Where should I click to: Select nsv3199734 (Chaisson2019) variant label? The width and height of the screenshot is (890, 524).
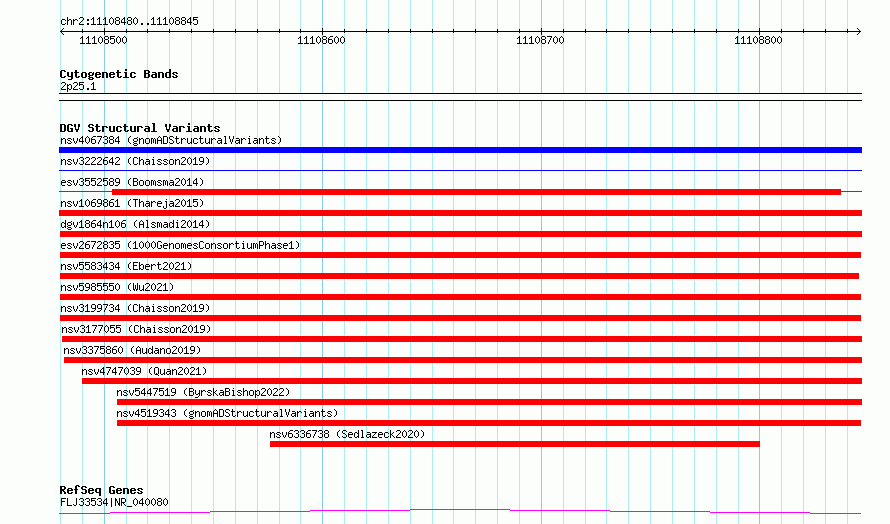pyautogui.click(x=135, y=308)
